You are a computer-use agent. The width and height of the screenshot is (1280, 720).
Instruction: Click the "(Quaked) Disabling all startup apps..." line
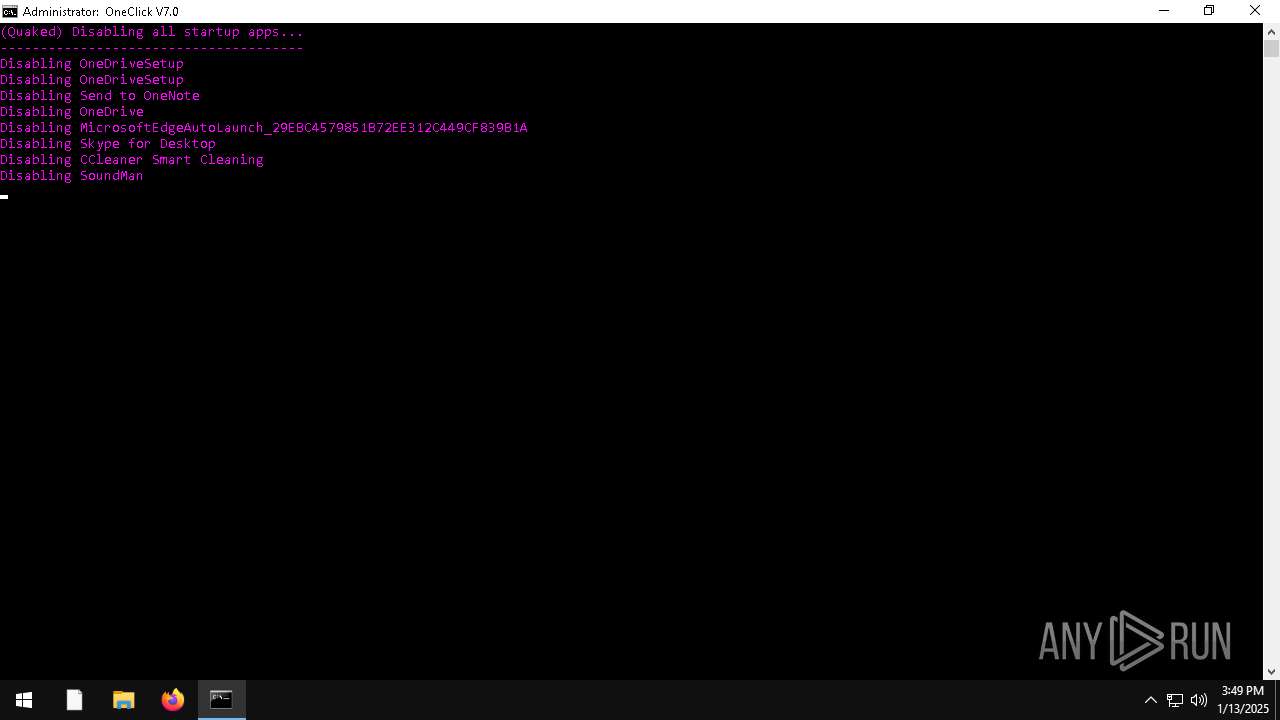coord(152,32)
